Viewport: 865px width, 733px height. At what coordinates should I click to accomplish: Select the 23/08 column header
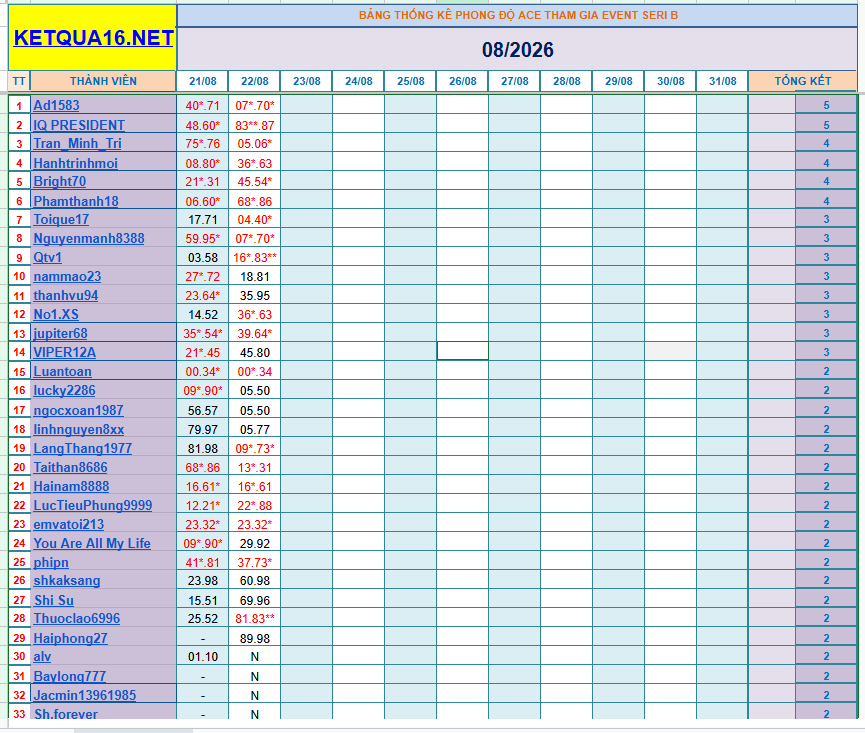(x=307, y=81)
